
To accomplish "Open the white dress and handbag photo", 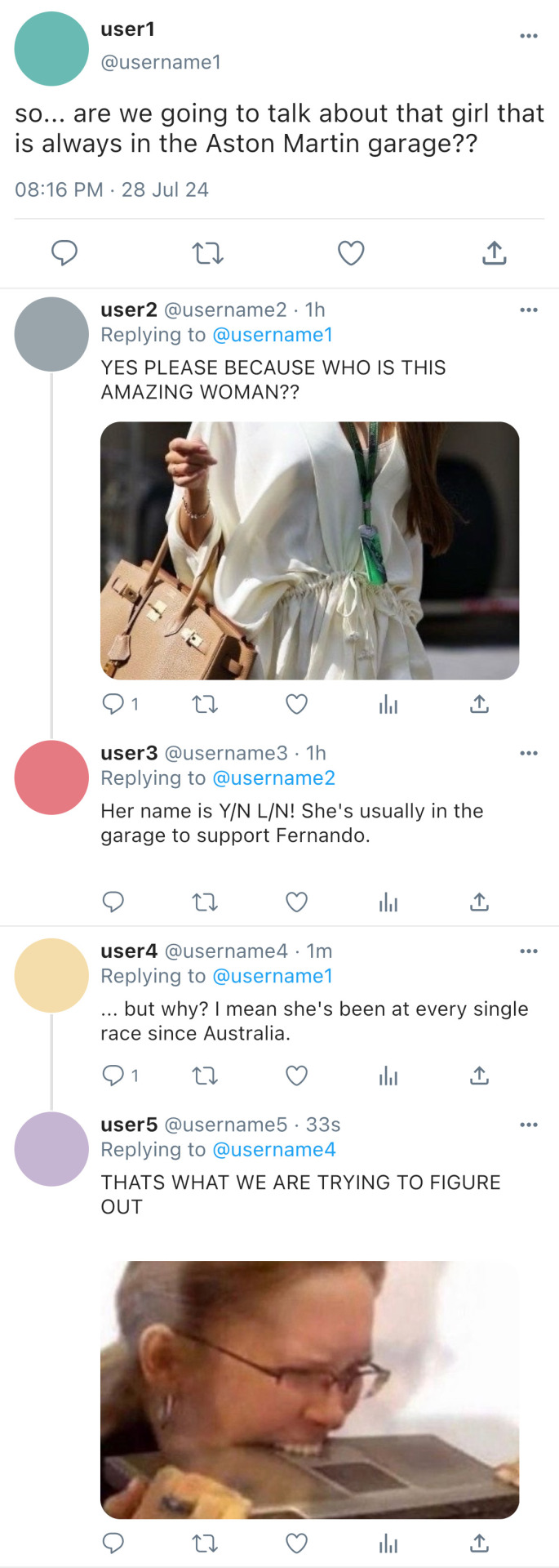I will (309, 550).
